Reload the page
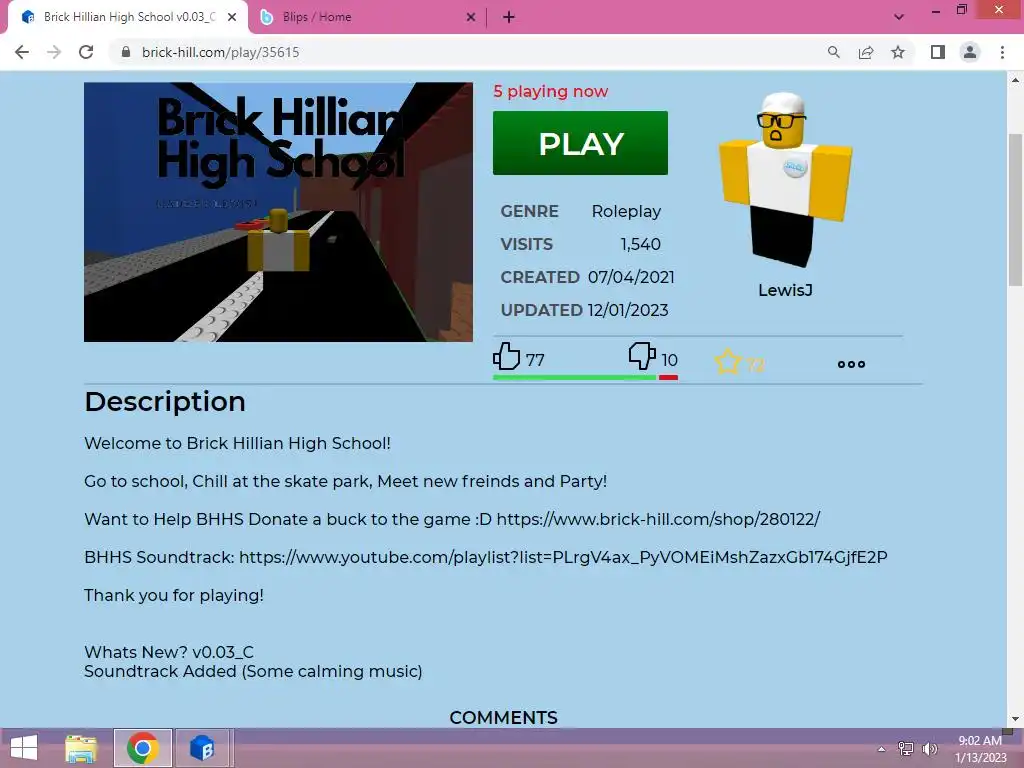This screenshot has width=1024, height=768. click(x=86, y=52)
